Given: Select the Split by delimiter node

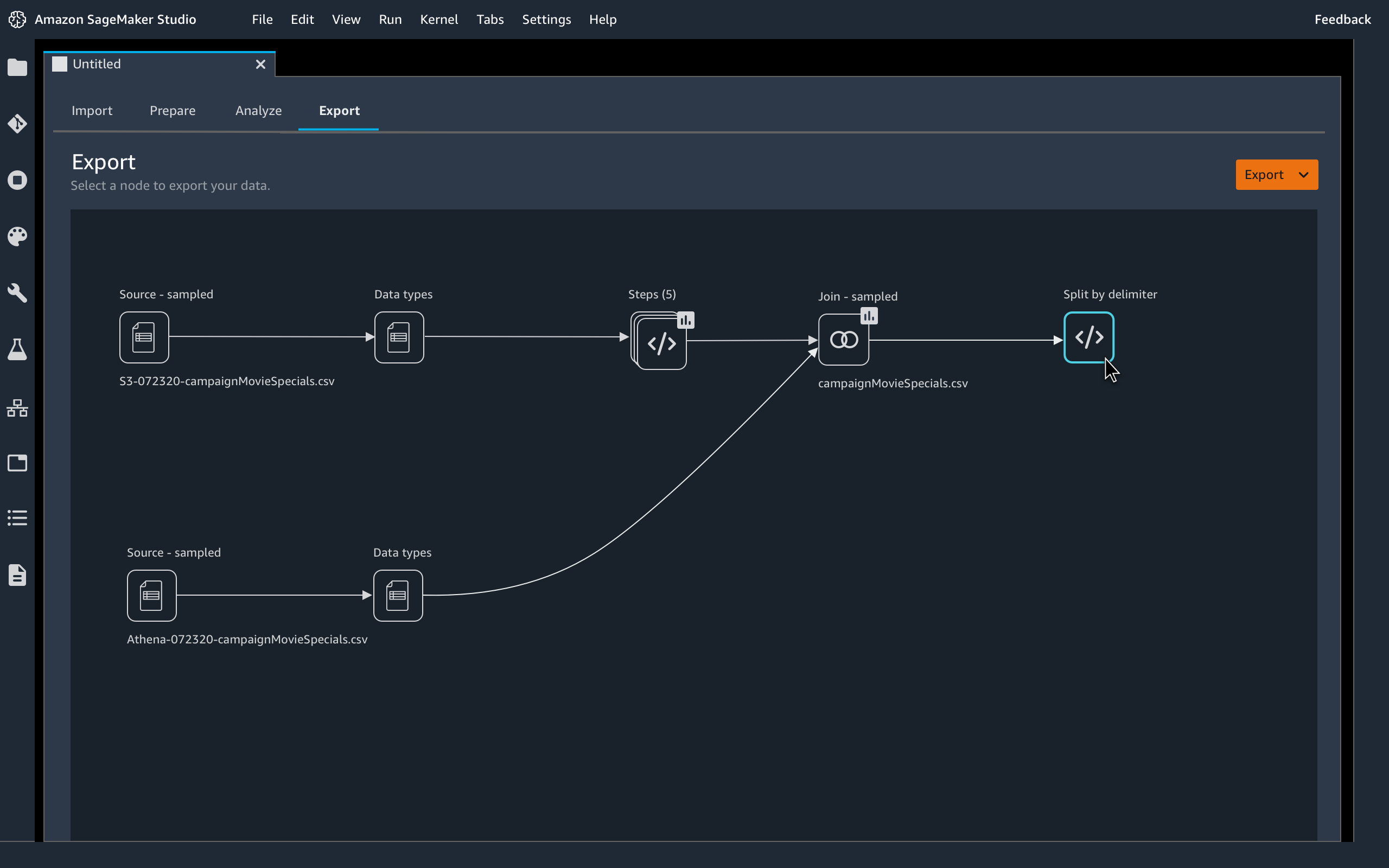Looking at the screenshot, I should coord(1088,337).
